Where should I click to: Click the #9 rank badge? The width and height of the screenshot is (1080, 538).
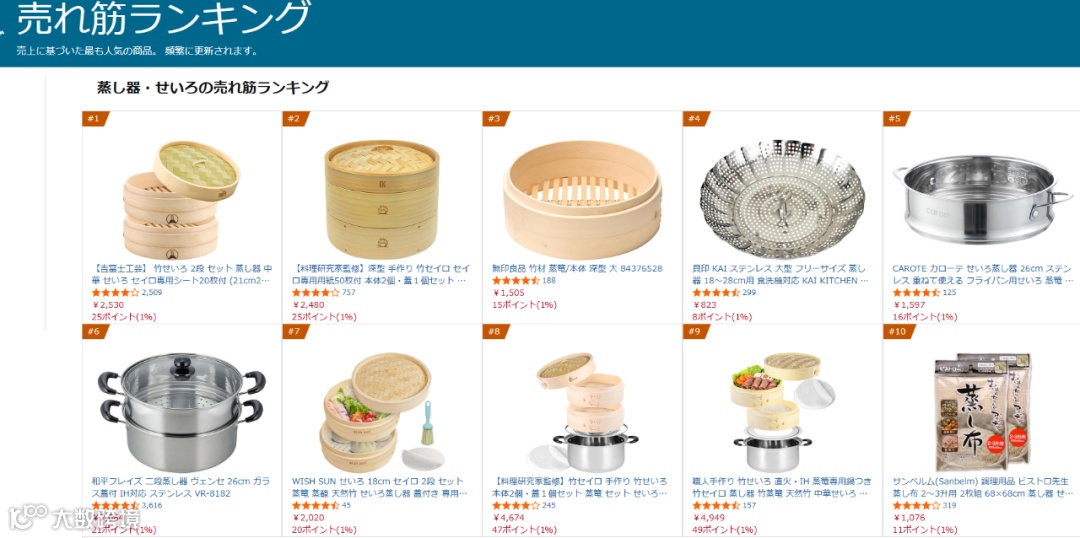696,331
